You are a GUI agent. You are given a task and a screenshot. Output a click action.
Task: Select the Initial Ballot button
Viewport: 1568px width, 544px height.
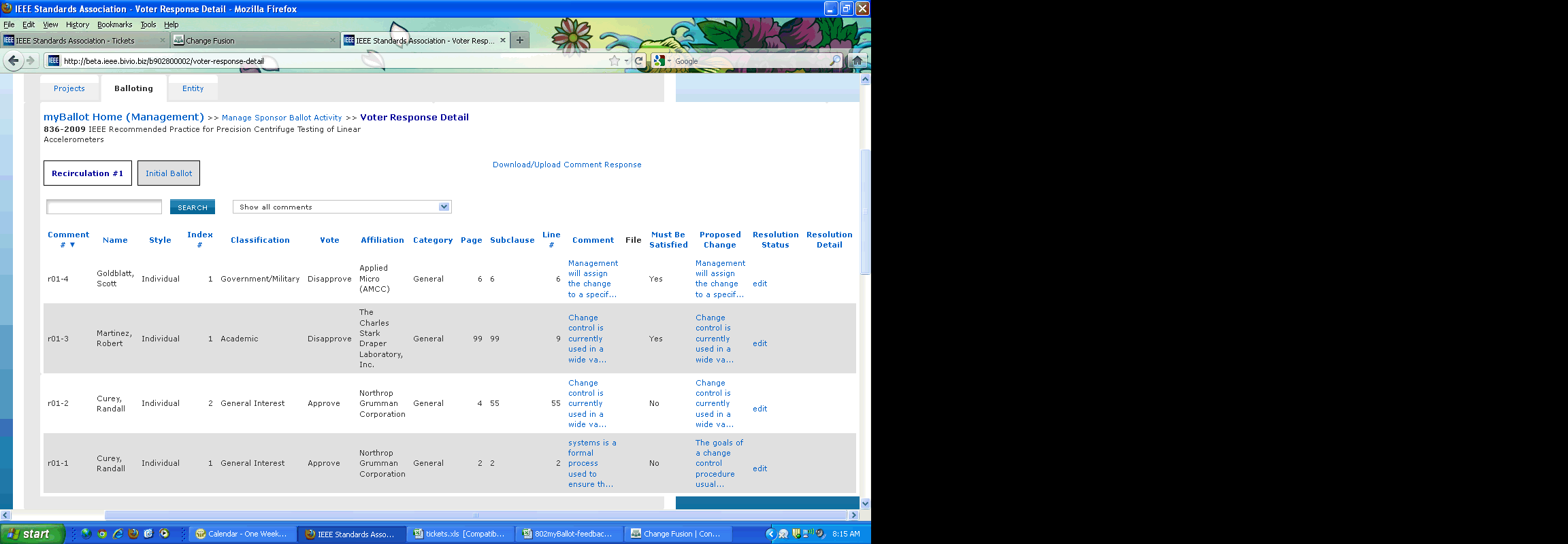[x=169, y=173]
